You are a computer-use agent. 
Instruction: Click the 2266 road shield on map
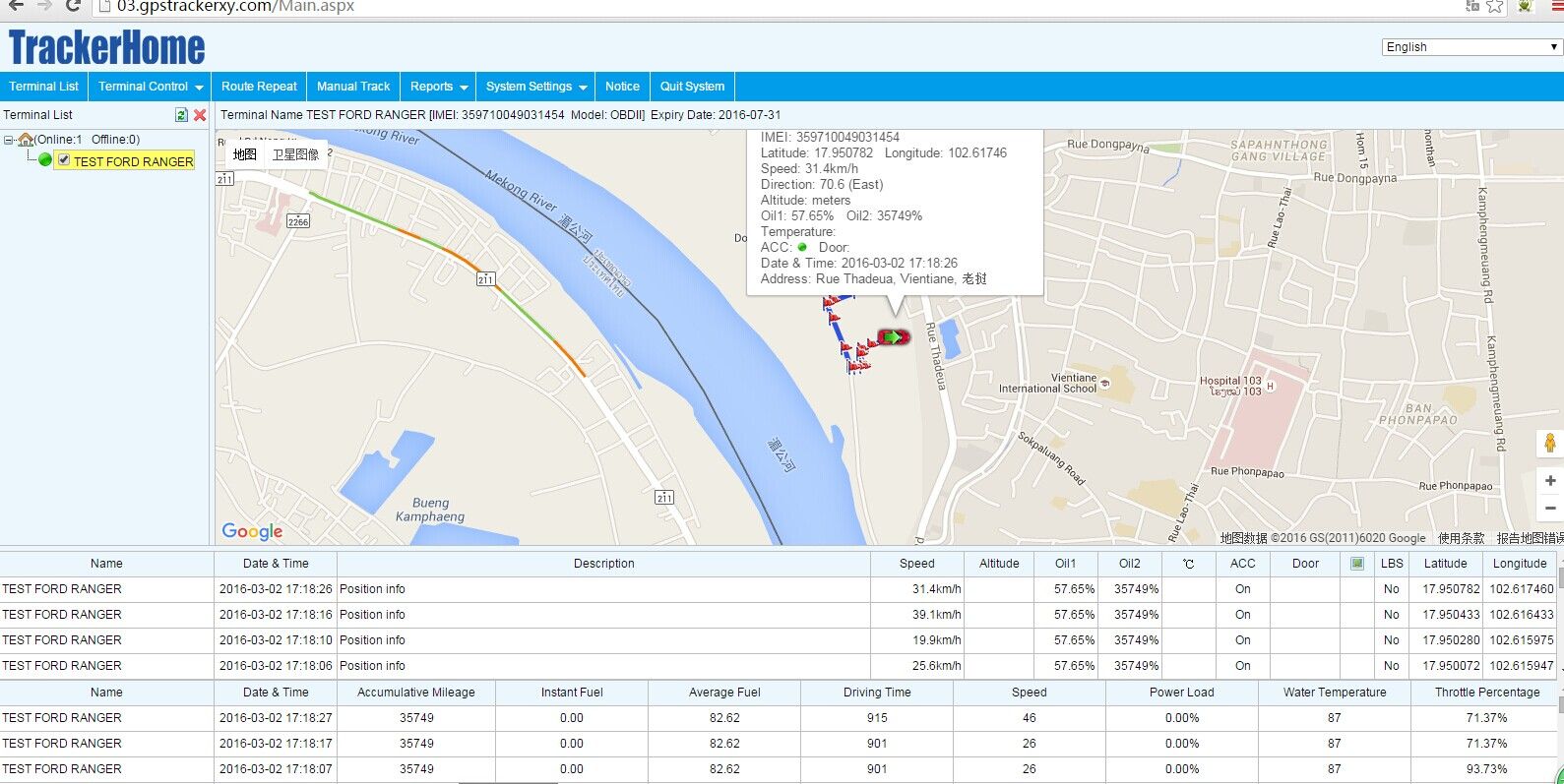[298, 221]
